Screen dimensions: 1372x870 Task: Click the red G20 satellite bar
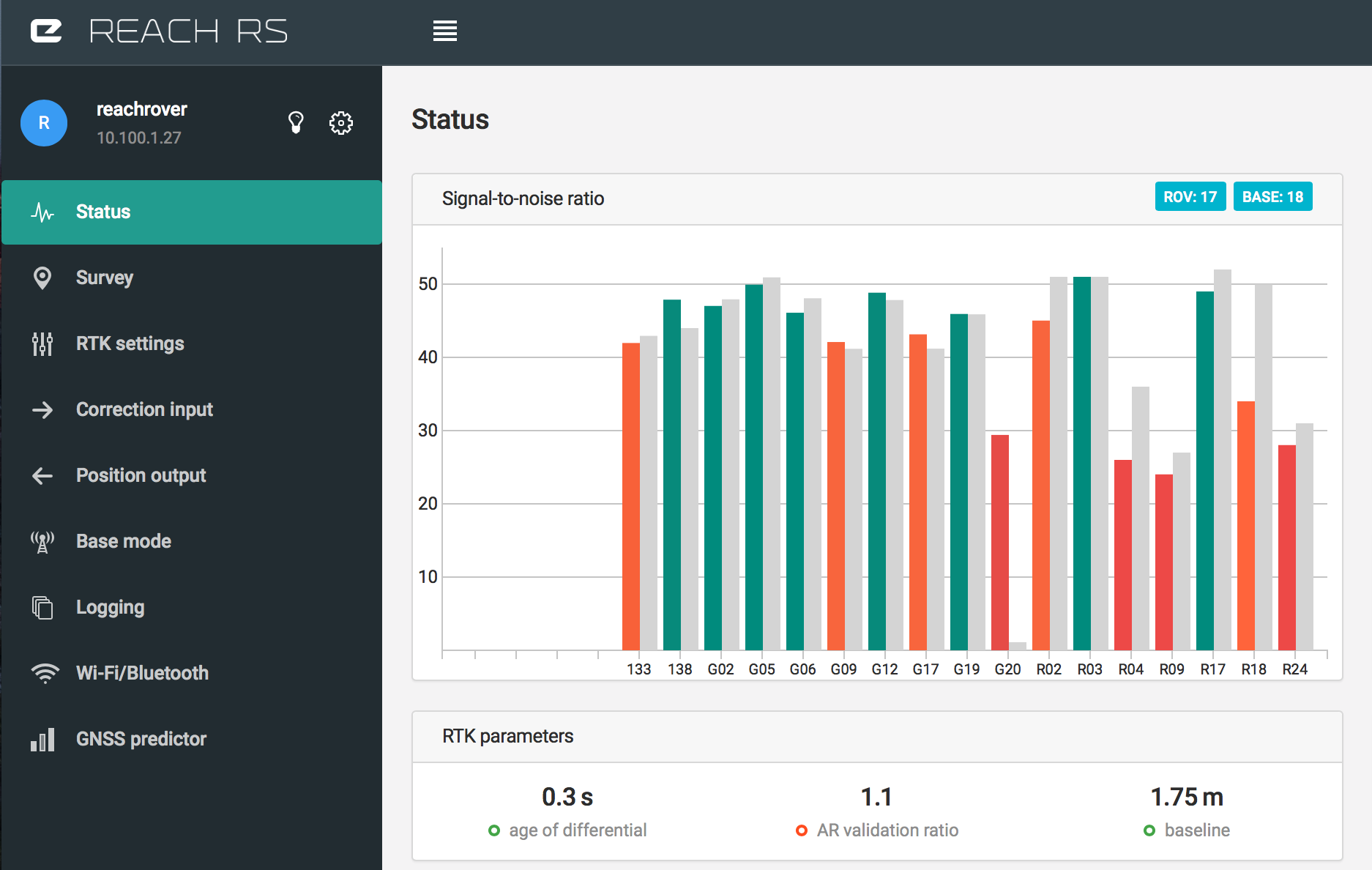coord(999,542)
